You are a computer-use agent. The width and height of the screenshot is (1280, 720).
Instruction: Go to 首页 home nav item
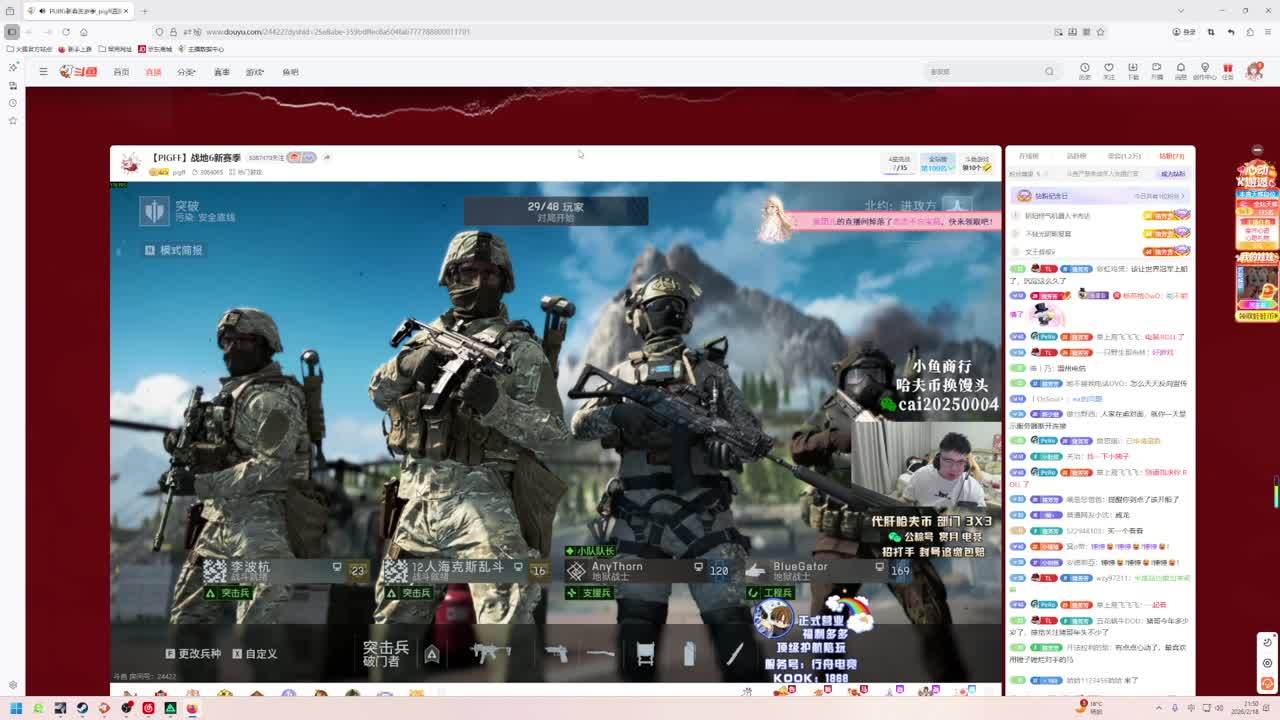121,72
